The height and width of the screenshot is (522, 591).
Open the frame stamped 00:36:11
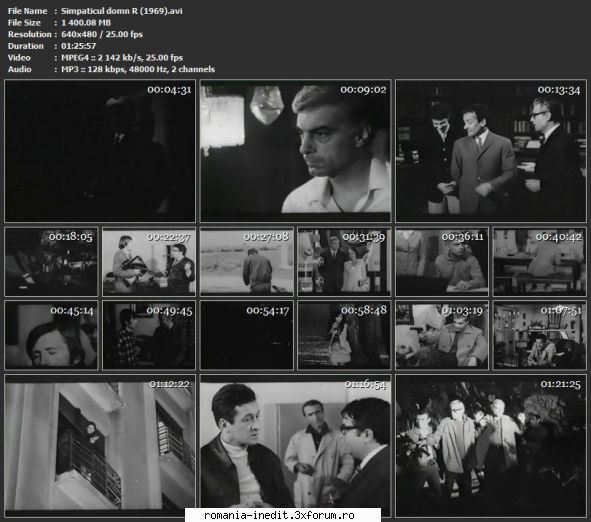coord(442,261)
